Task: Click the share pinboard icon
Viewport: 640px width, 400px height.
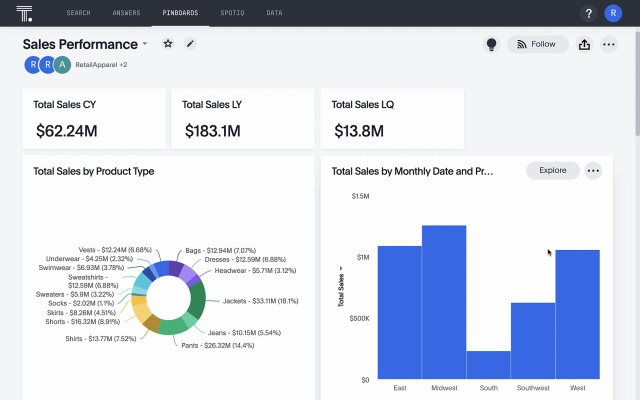Action: point(585,44)
